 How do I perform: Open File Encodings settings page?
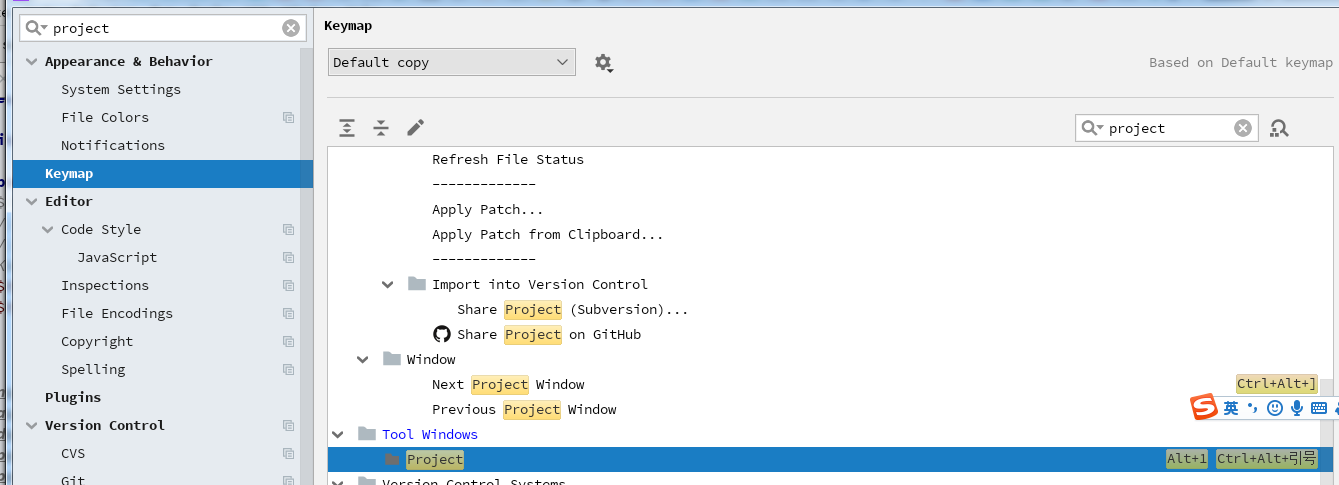pos(116,313)
